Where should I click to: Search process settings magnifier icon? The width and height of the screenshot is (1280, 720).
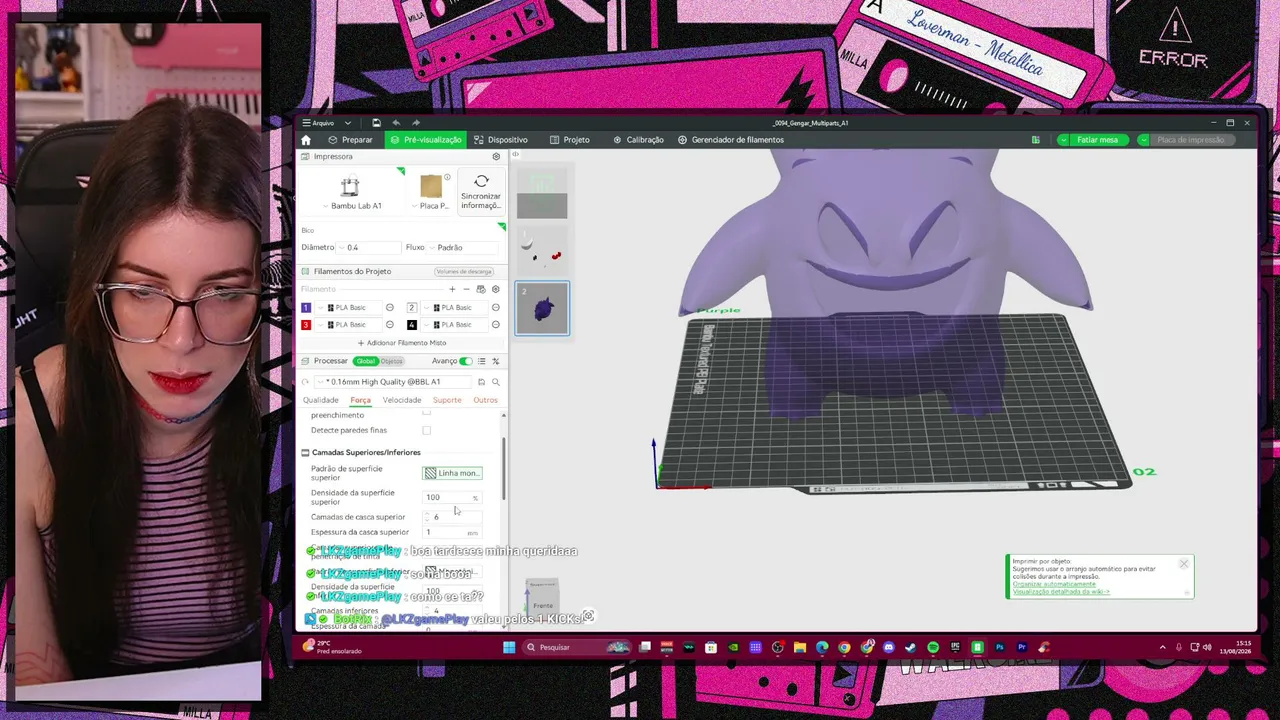click(495, 382)
